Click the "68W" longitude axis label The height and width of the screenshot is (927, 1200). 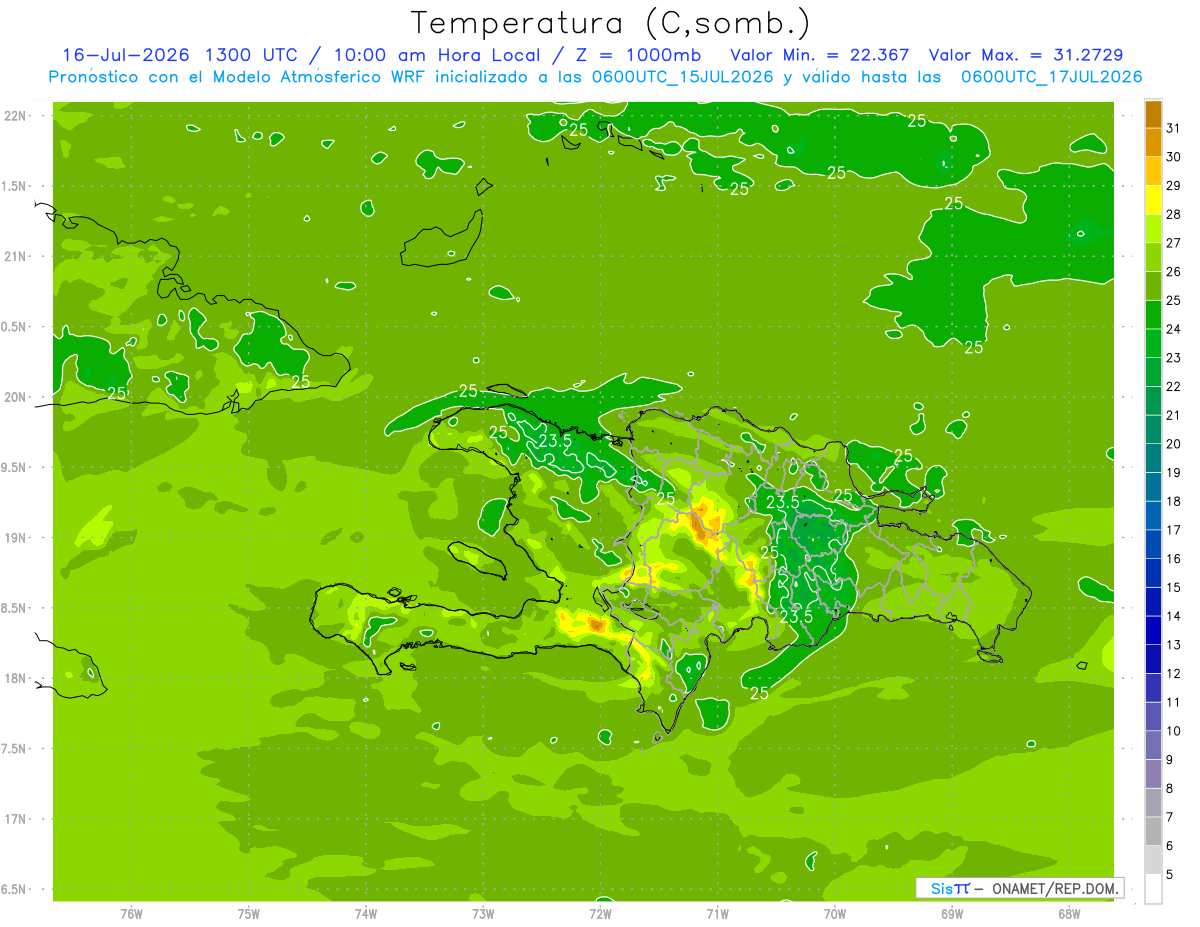[x=1069, y=914]
